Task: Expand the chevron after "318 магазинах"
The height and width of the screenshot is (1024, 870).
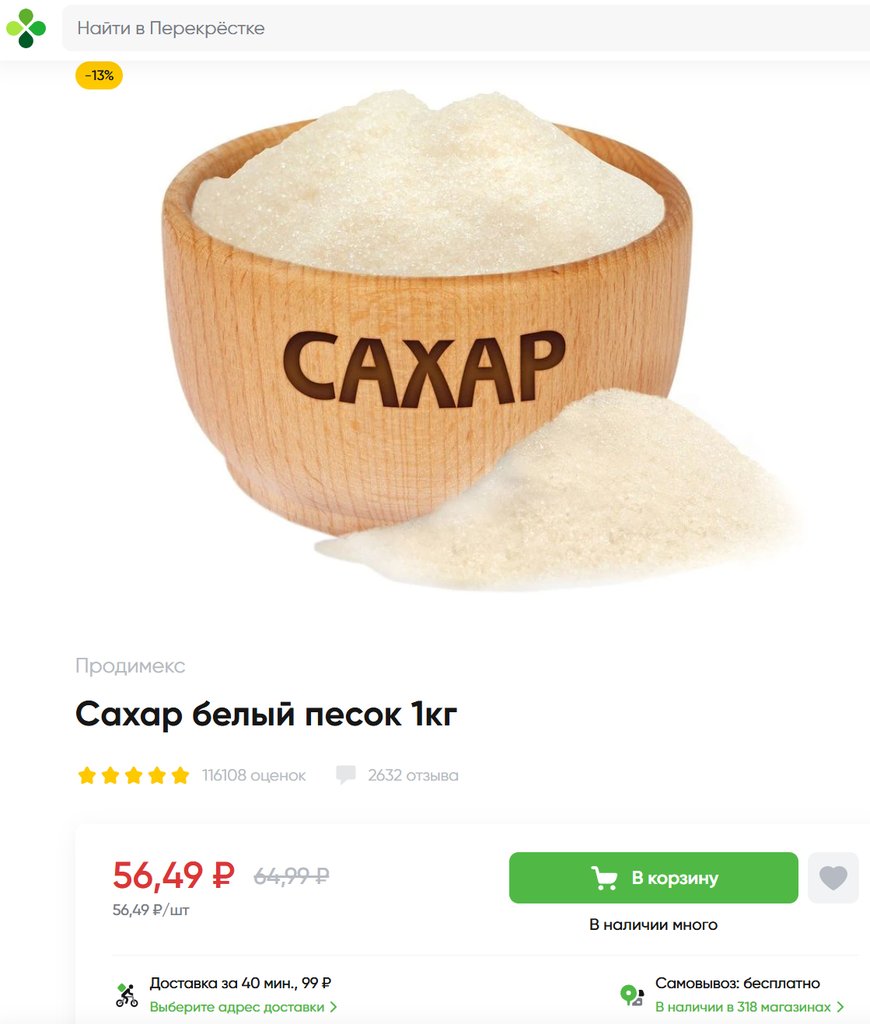Action: [840, 1007]
